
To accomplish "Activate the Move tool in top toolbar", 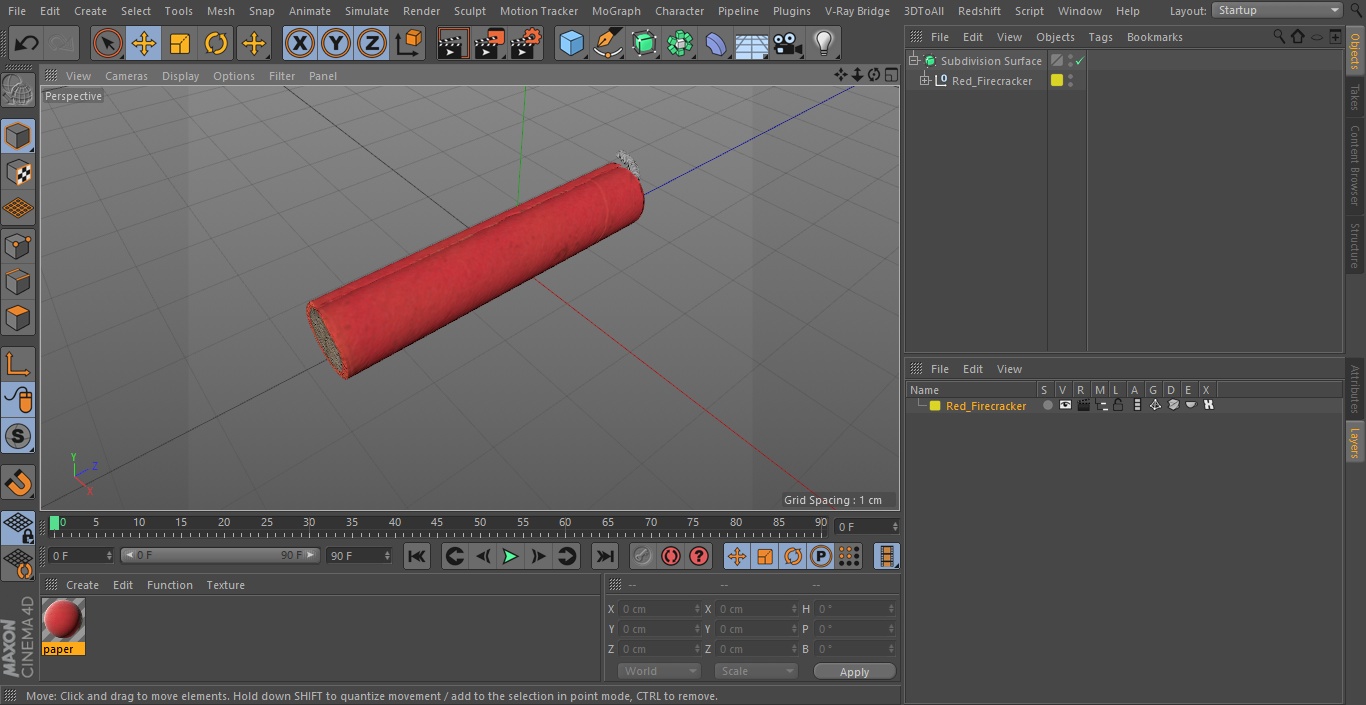I will click(144, 43).
